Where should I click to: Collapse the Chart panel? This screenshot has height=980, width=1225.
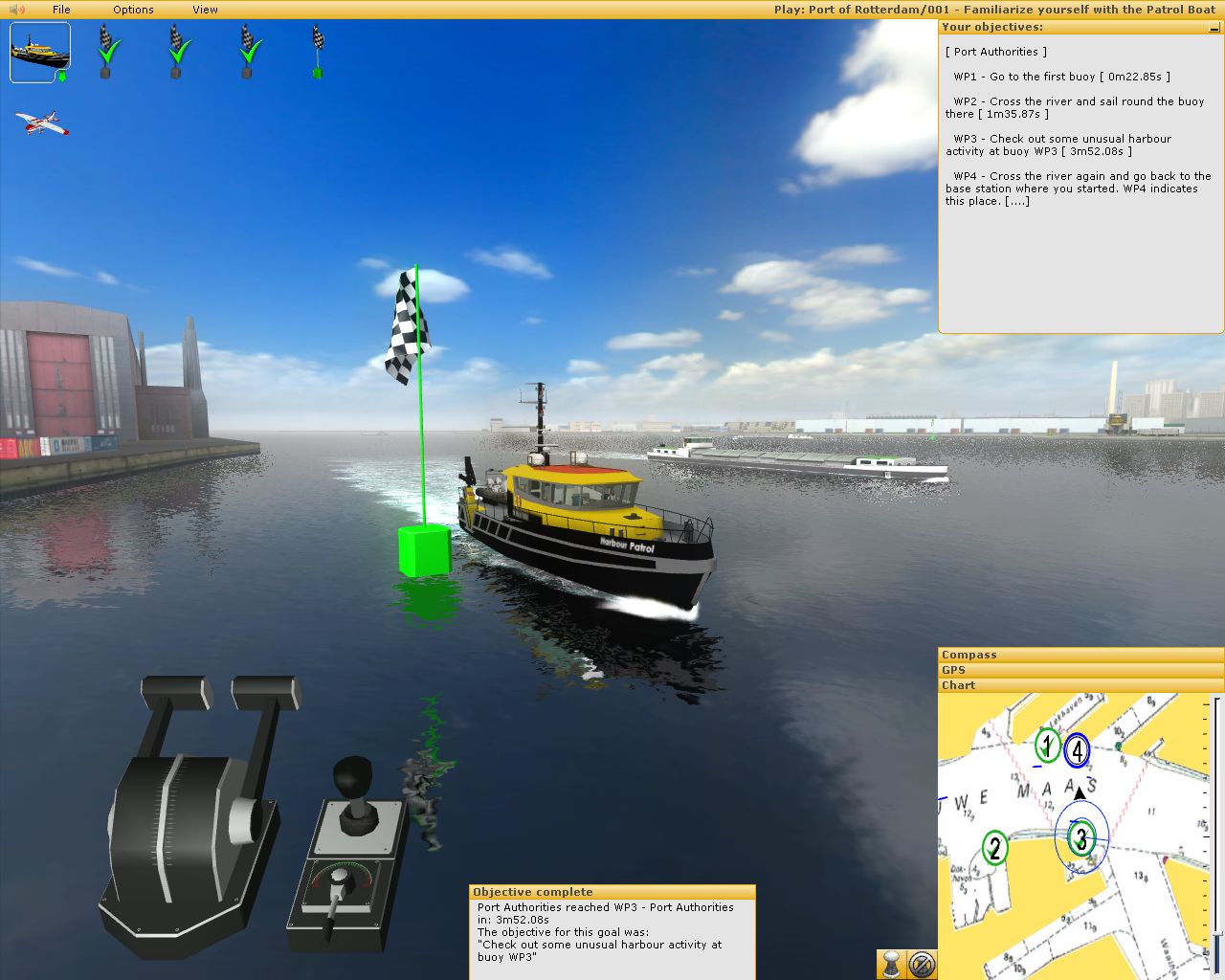tap(1080, 685)
